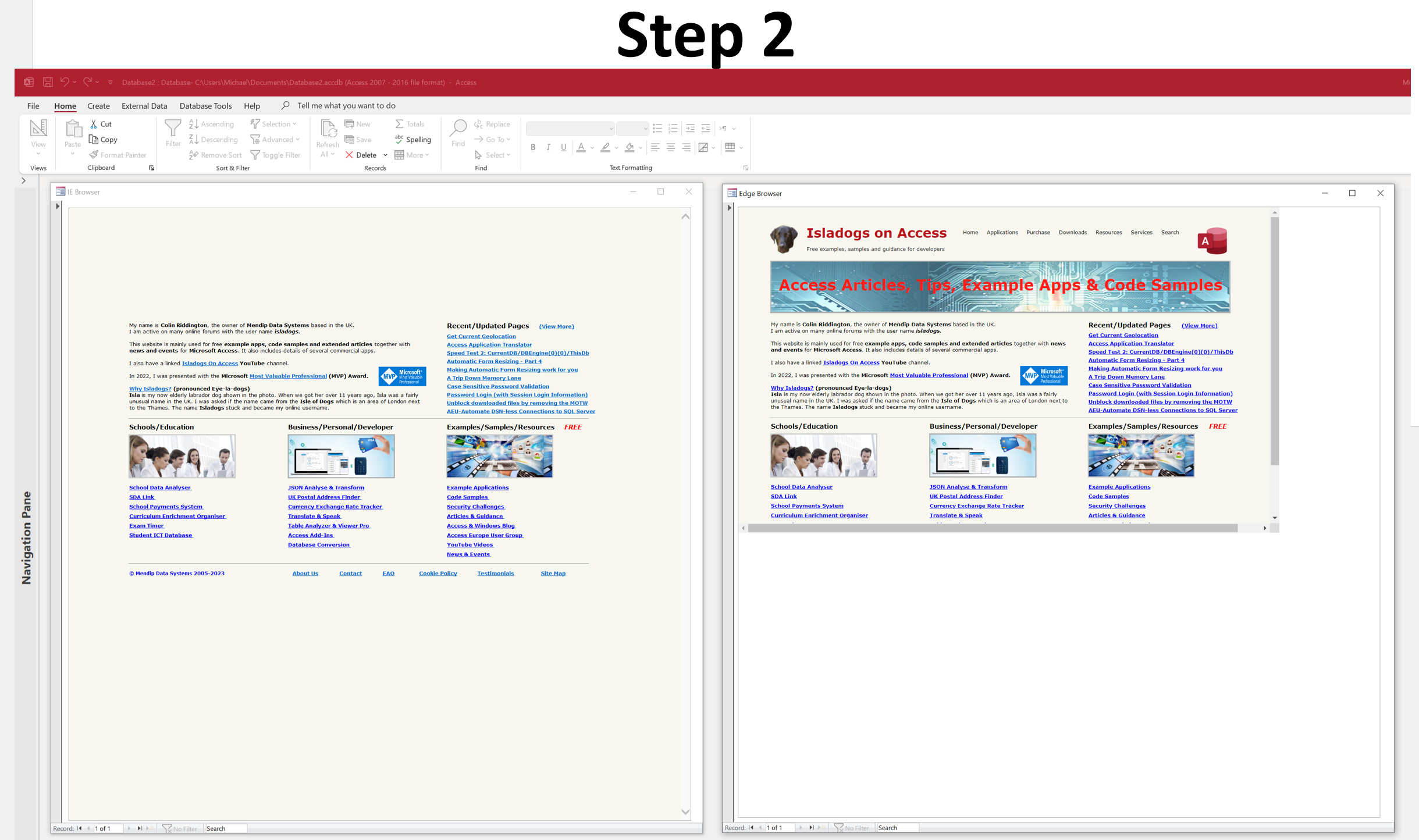Click the font color A swatch
The image size is (1419, 840).
(x=581, y=148)
